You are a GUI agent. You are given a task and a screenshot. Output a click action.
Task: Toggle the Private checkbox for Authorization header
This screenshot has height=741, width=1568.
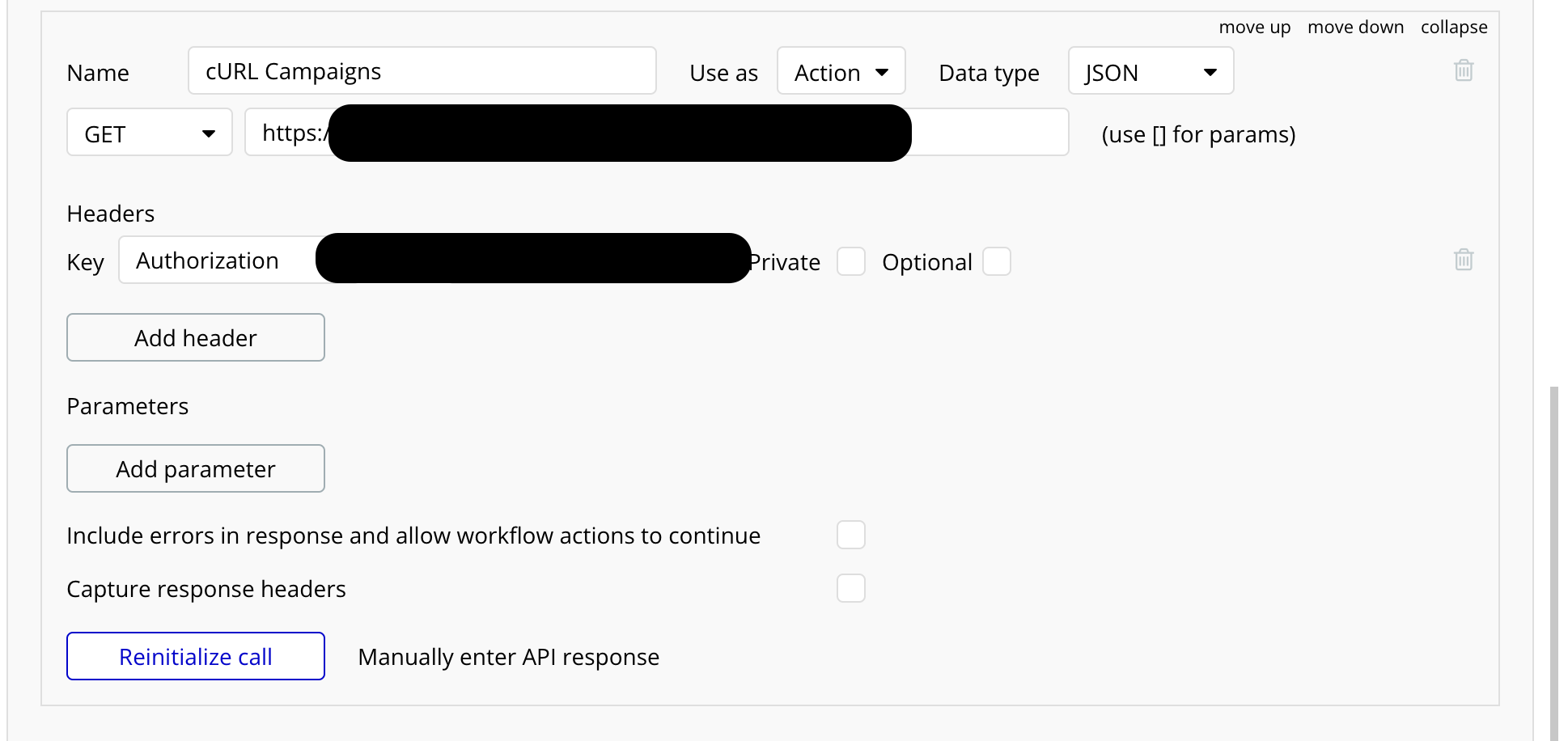click(851, 262)
